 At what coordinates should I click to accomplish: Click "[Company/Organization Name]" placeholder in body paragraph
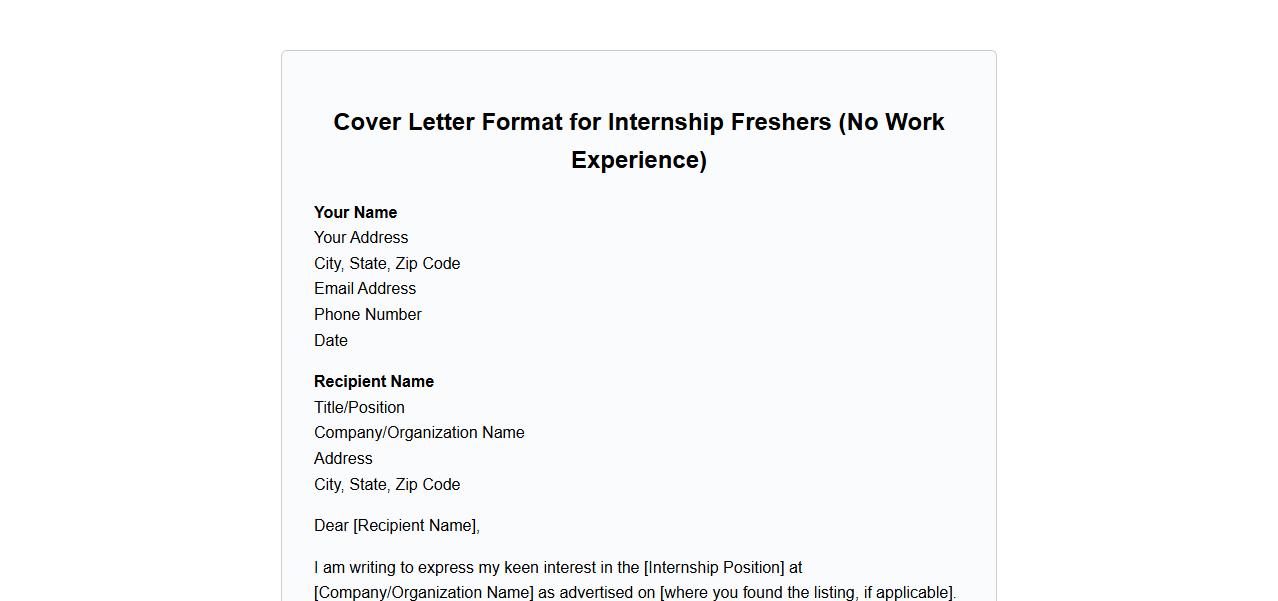424,593
